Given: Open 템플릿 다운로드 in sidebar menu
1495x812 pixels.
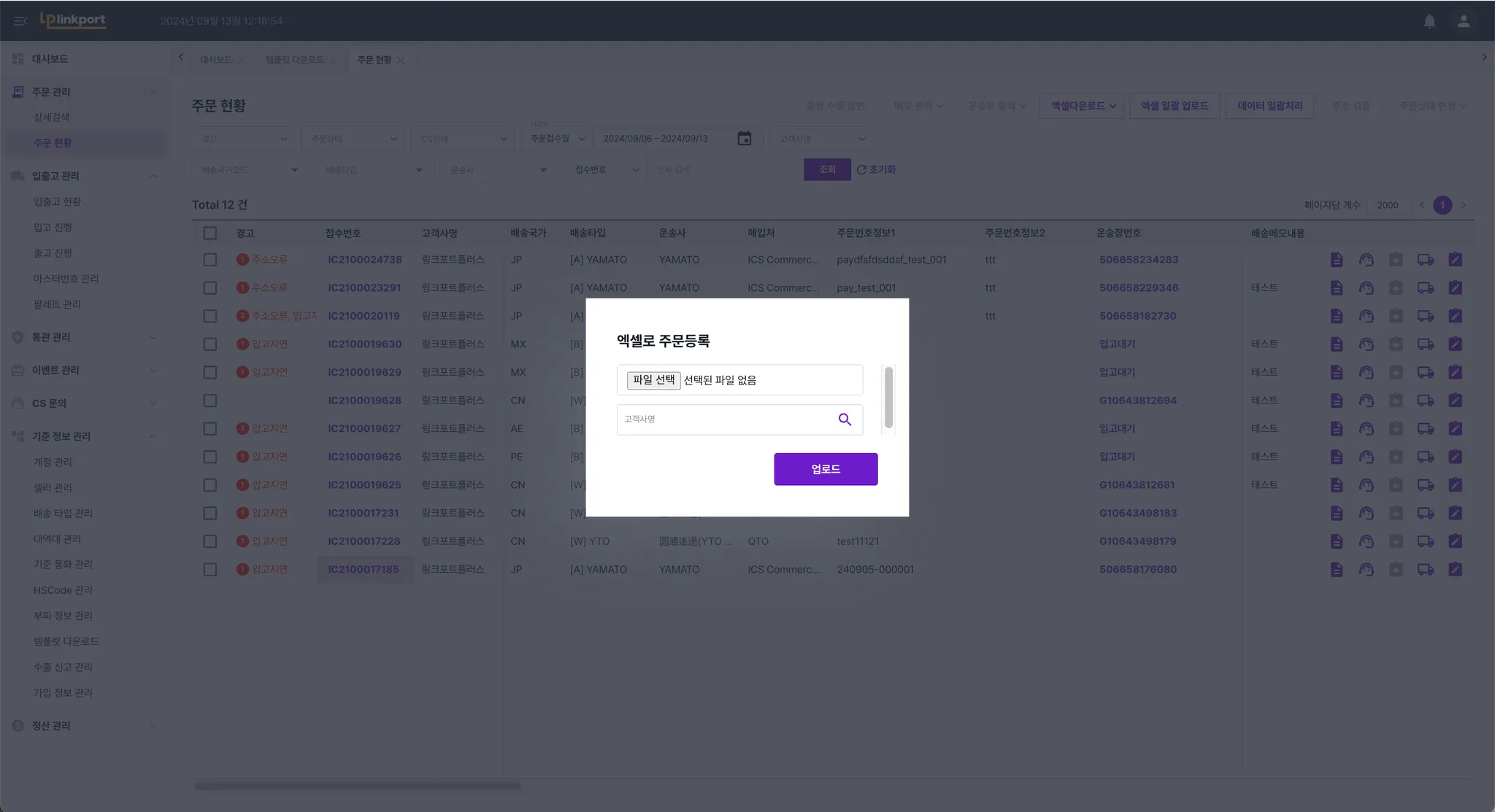Looking at the screenshot, I should (66, 641).
